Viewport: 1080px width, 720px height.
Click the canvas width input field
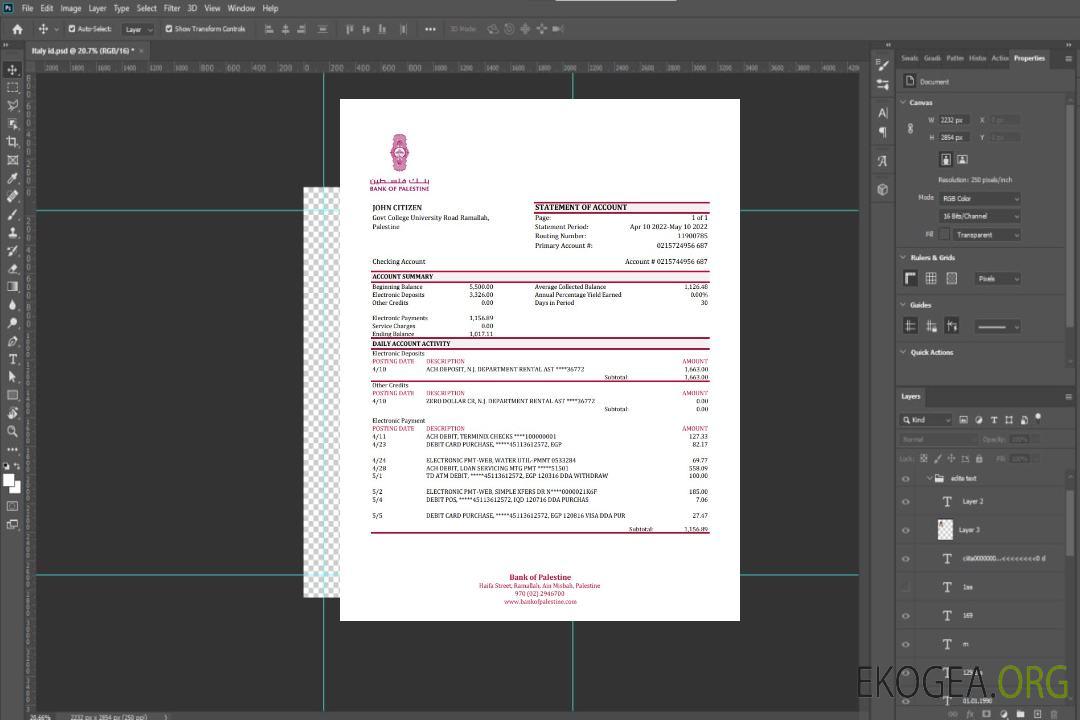pos(953,120)
